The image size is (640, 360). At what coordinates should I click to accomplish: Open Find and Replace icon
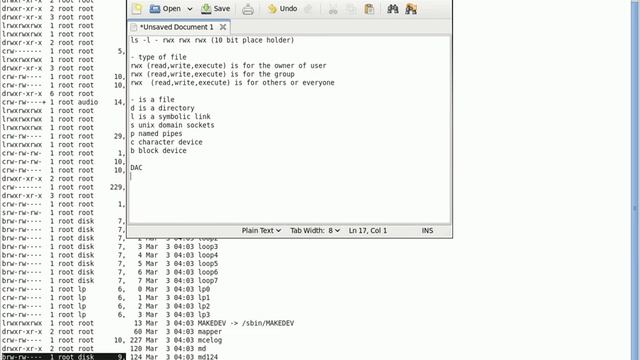[411, 9]
